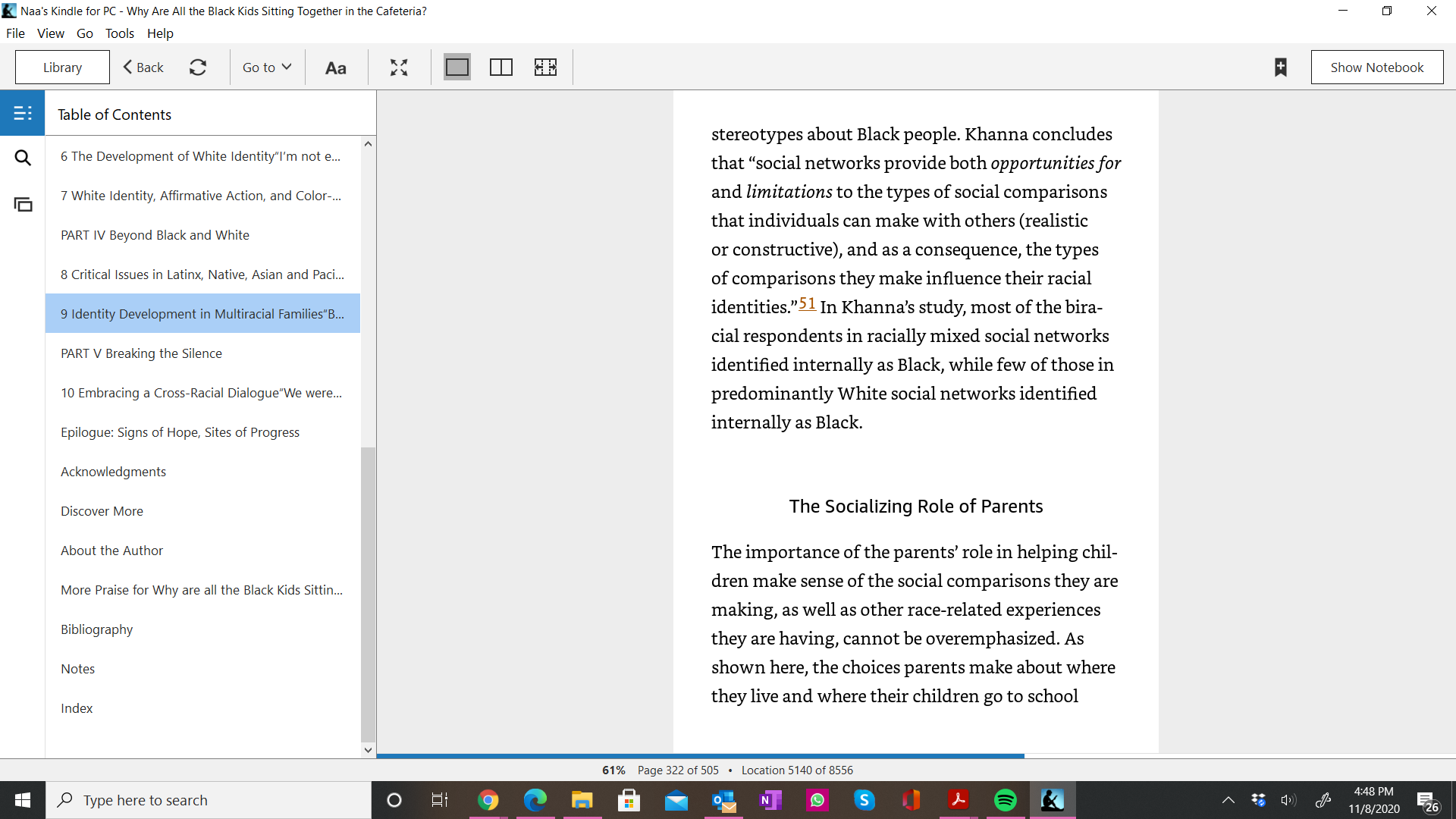Viewport: 1456px width, 819px height.
Task: Click the table of contents scrollbar thumb
Action: (368, 595)
